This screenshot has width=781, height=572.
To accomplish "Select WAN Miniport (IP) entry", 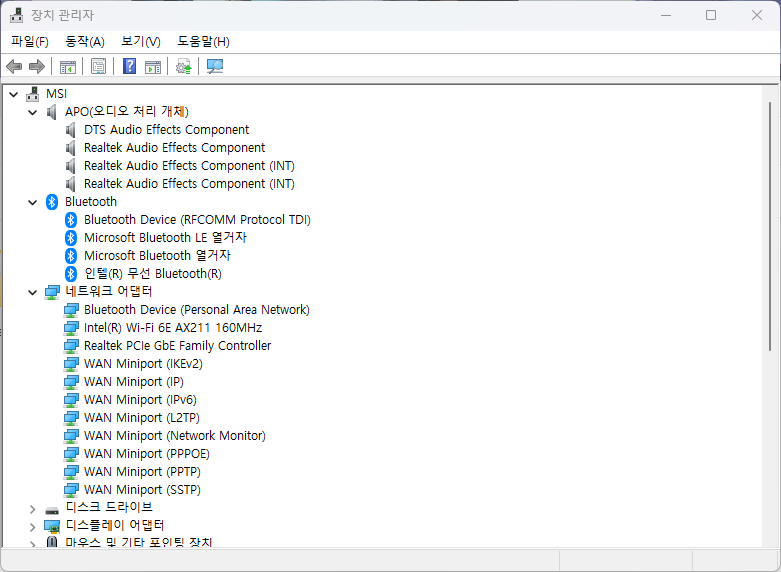I will pyautogui.click(x=134, y=382).
